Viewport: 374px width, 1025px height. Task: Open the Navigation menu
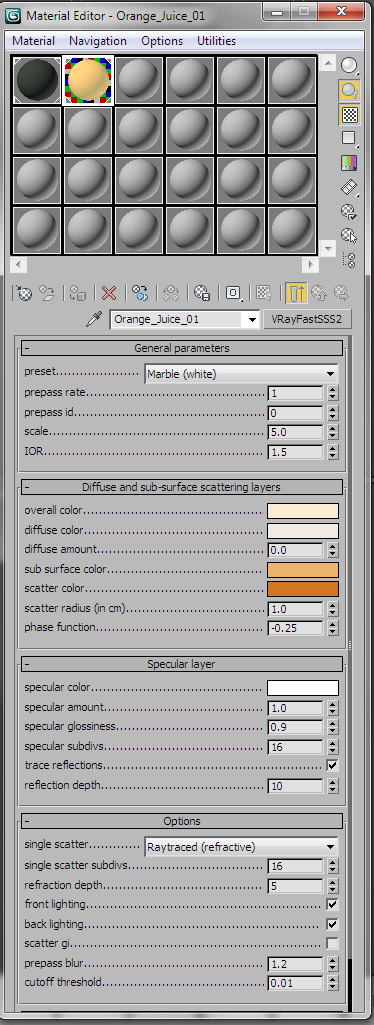[x=98, y=41]
